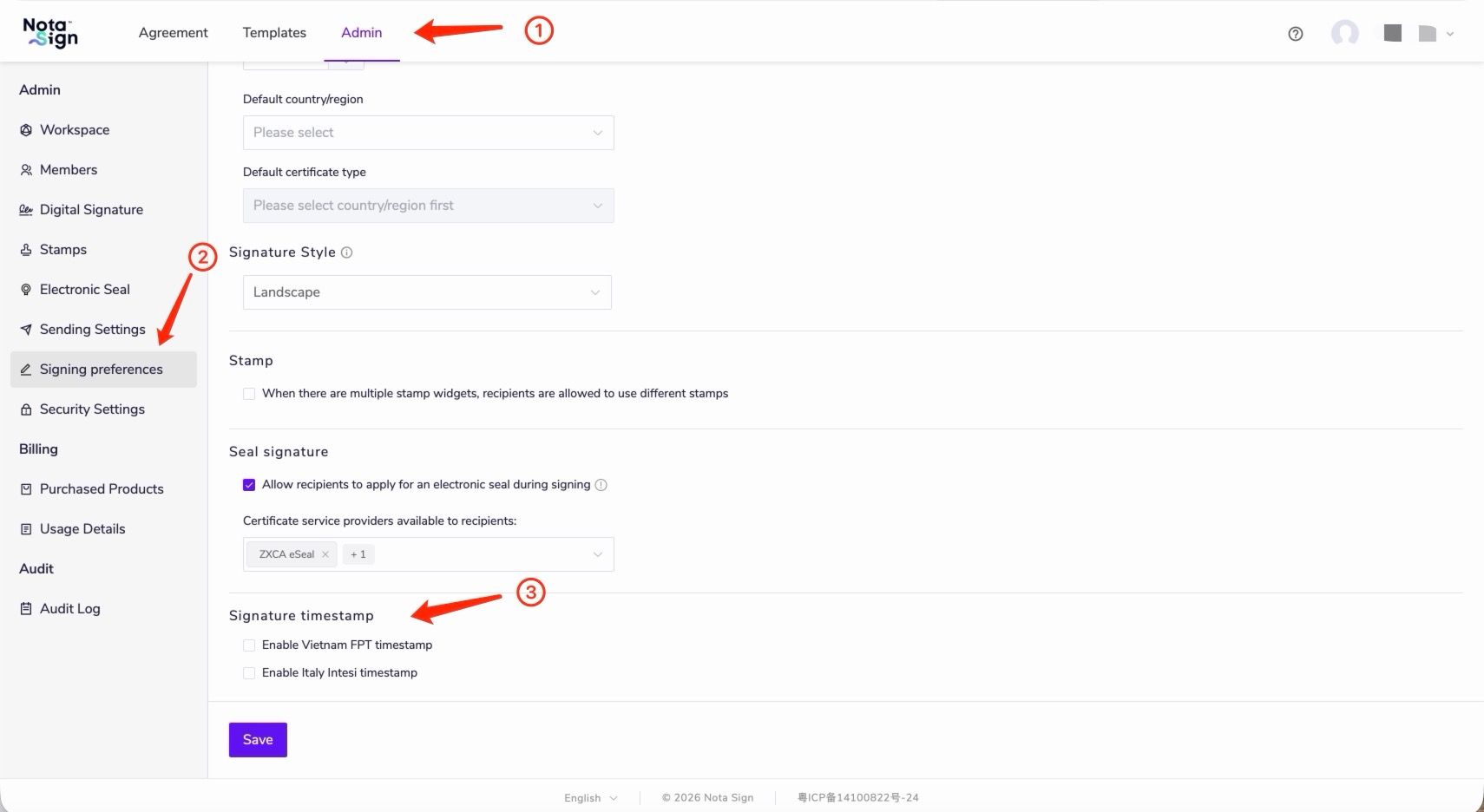
Task: Click info icon beside electronic seal option
Action: pyautogui.click(x=601, y=485)
